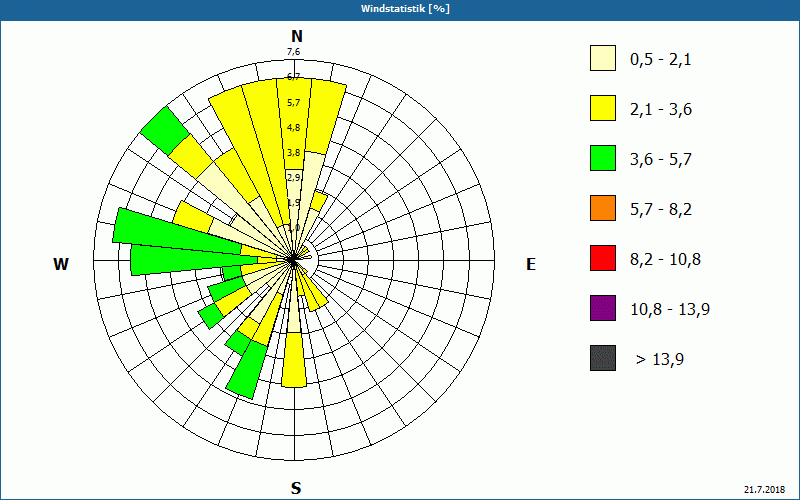Click the 3,8 axis scale value

pos(293,153)
